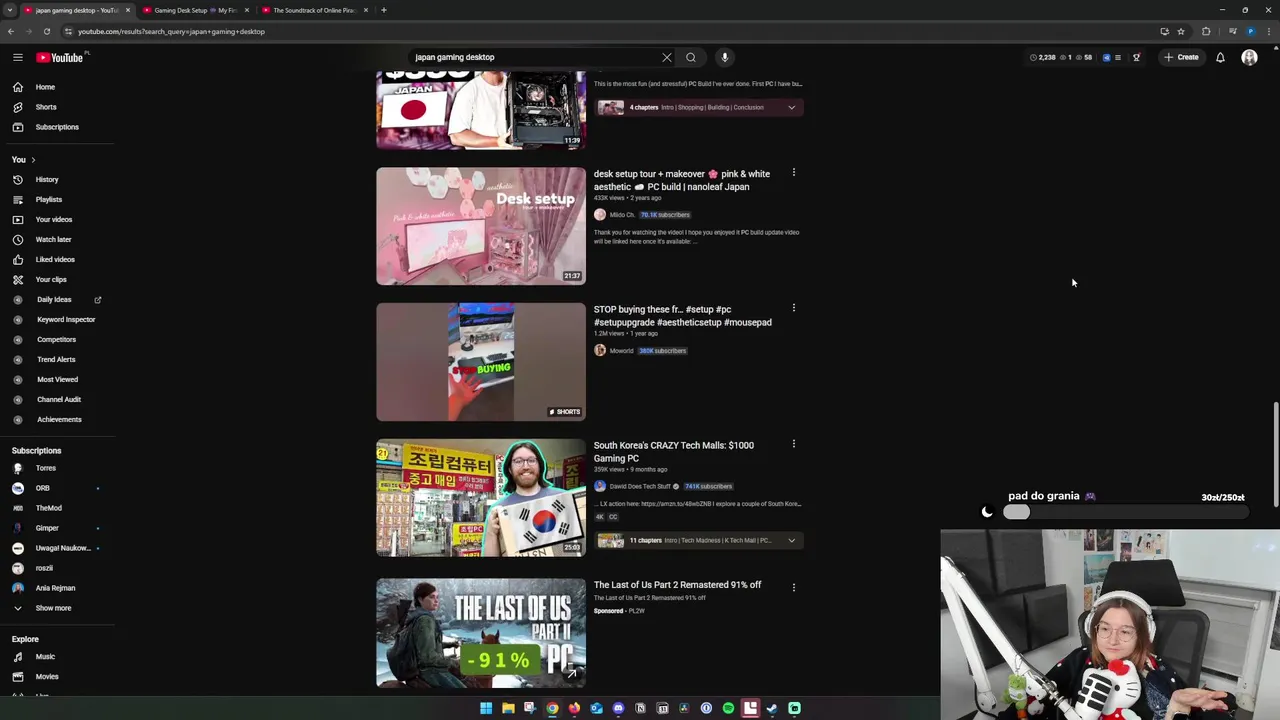The image size is (1280, 720).
Task: Open the desk setup tour video title
Action: click(x=682, y=180)
